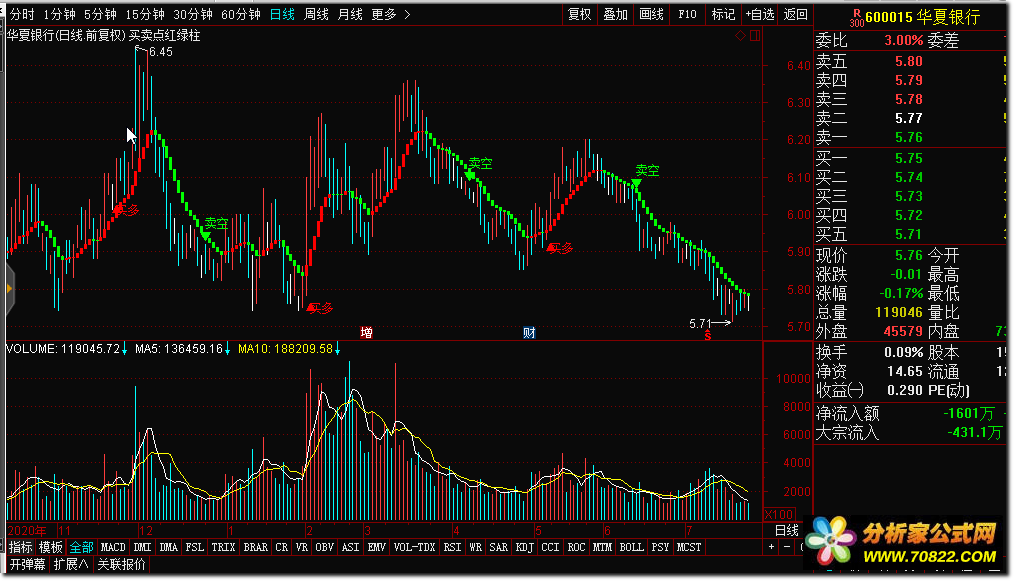The image size is (1015, 581).
Task: Add stock via +自选 button
Action: 759,14
